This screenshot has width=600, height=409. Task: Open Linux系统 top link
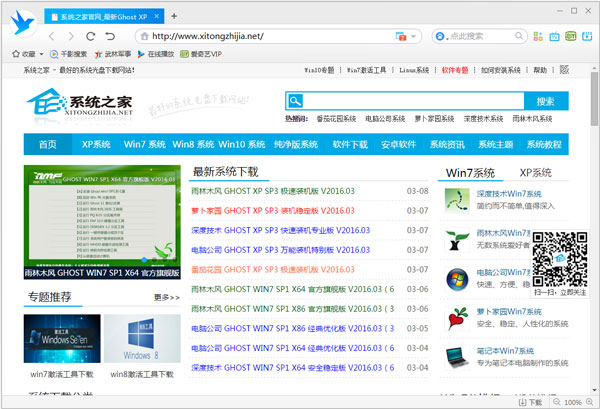[x=414, y=70]
